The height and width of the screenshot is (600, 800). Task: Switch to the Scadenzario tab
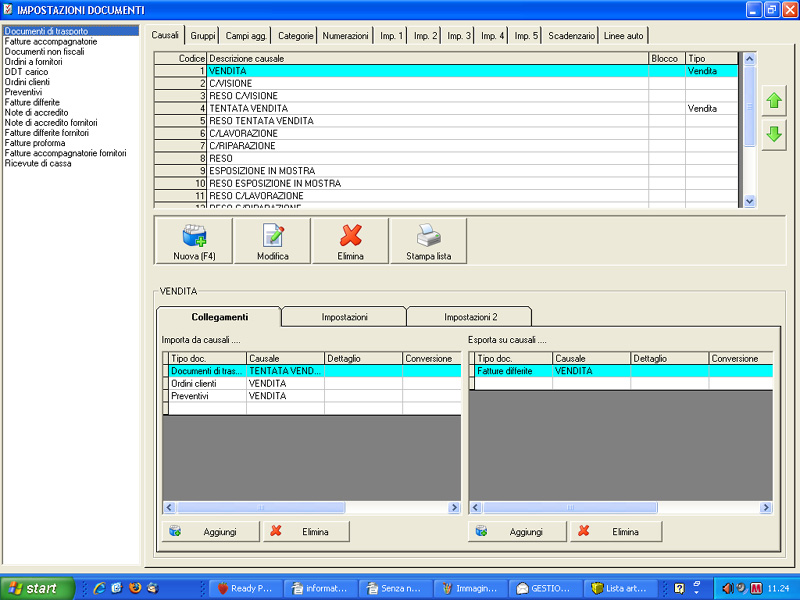click(x=571, y=36)
